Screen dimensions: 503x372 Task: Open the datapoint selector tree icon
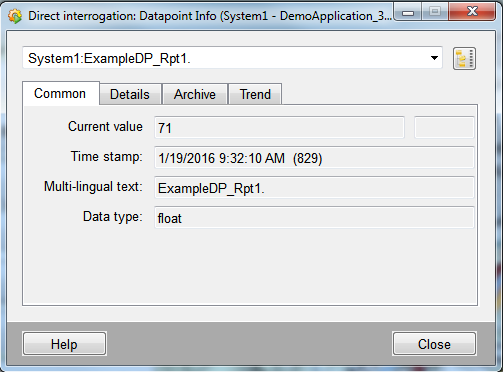tap(464, 59)
